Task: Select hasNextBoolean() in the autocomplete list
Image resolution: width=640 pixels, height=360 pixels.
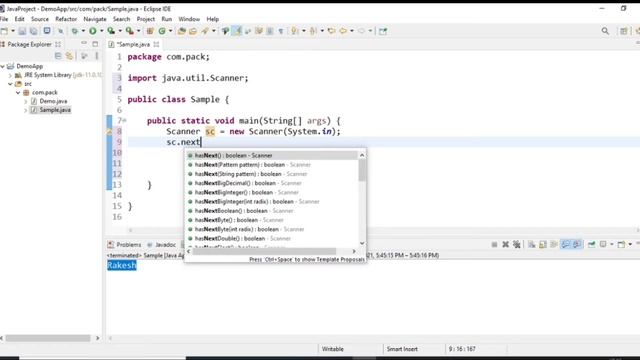Action: 244,211
